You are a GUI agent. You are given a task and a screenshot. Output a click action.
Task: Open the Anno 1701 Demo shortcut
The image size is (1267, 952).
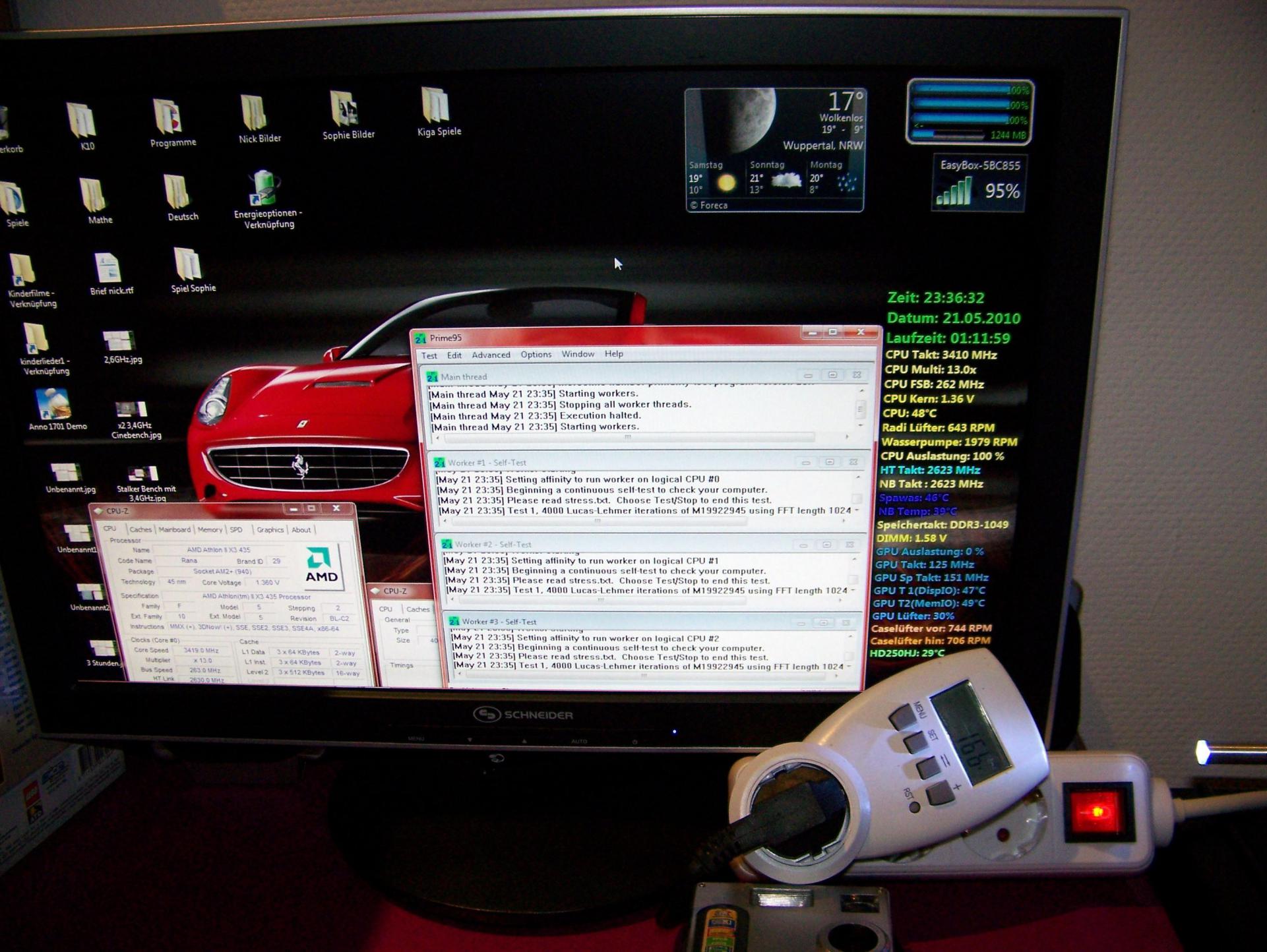tap(53, 404)
